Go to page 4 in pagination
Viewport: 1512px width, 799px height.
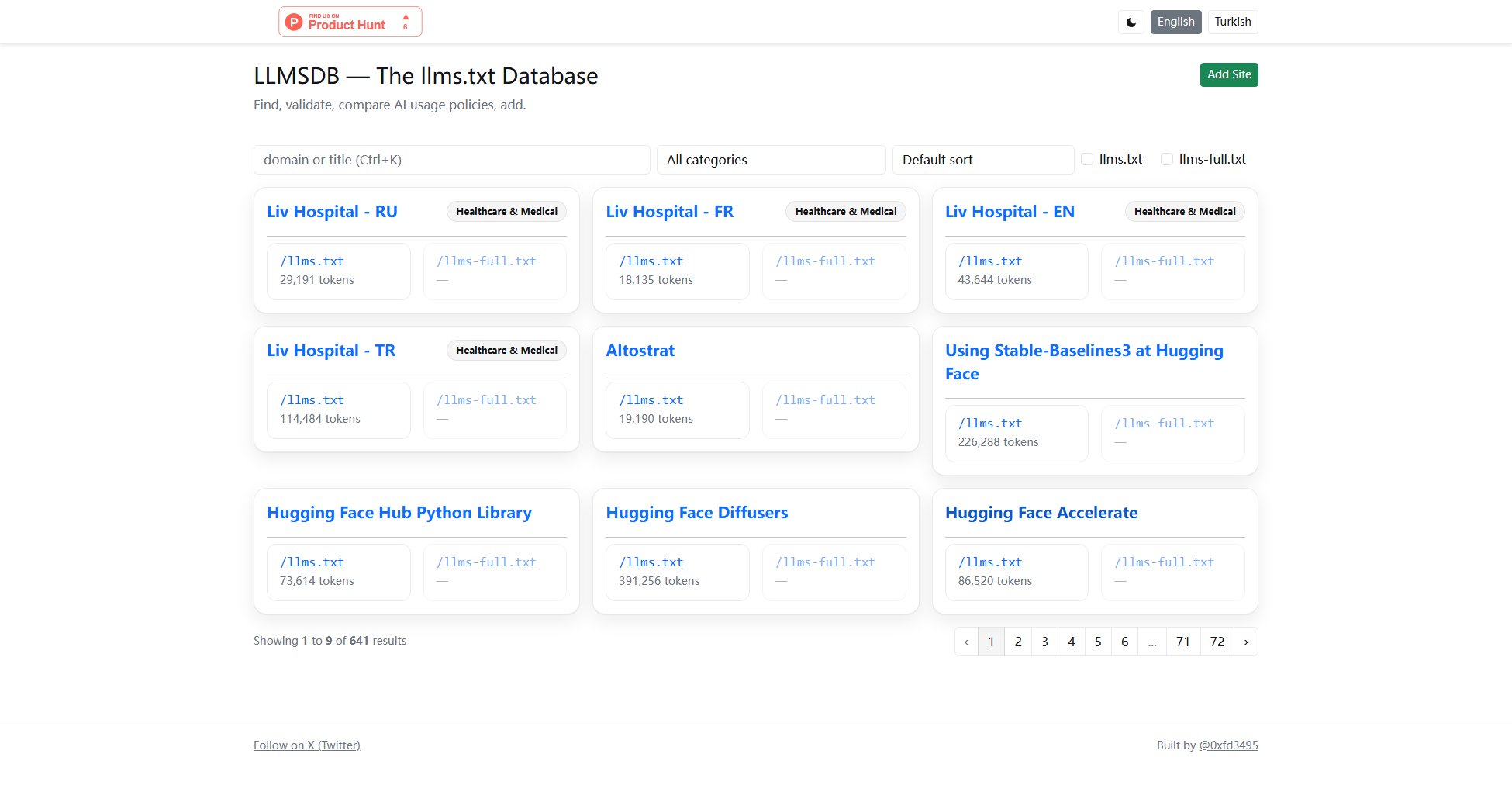(x=1072, y=642)
